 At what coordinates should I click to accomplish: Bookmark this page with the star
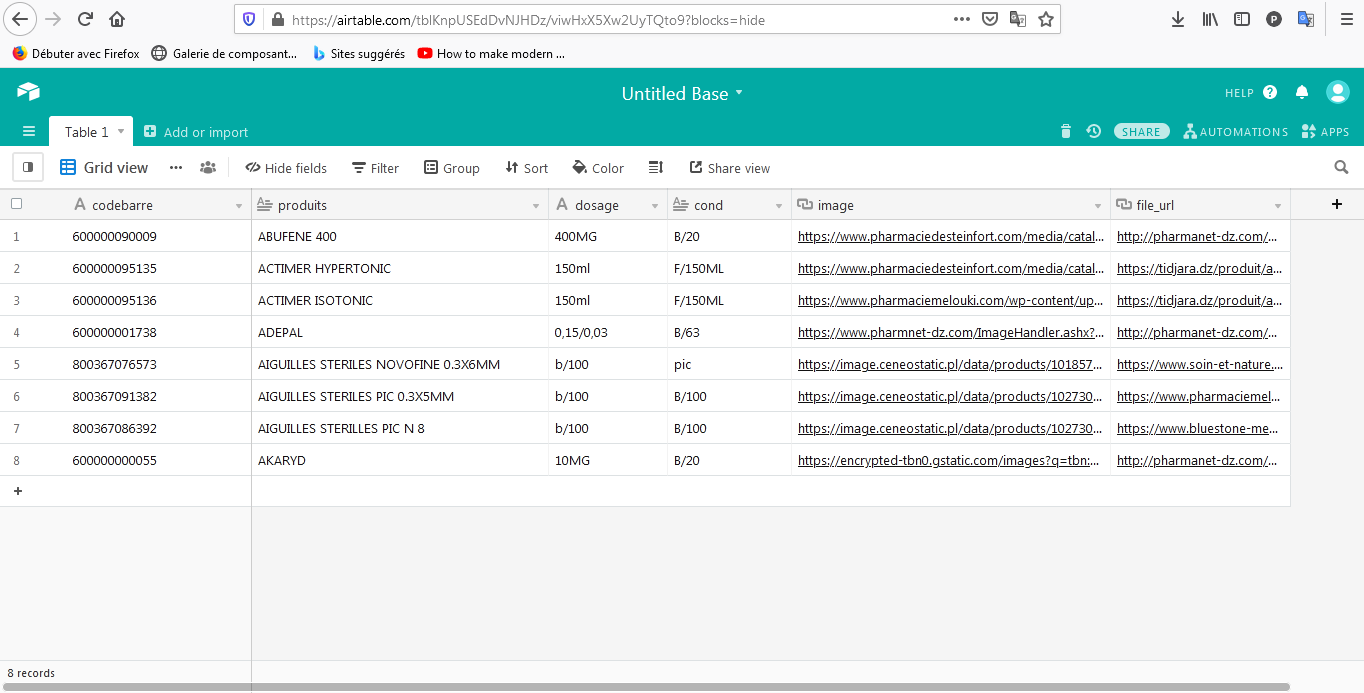pos(1046,19)
